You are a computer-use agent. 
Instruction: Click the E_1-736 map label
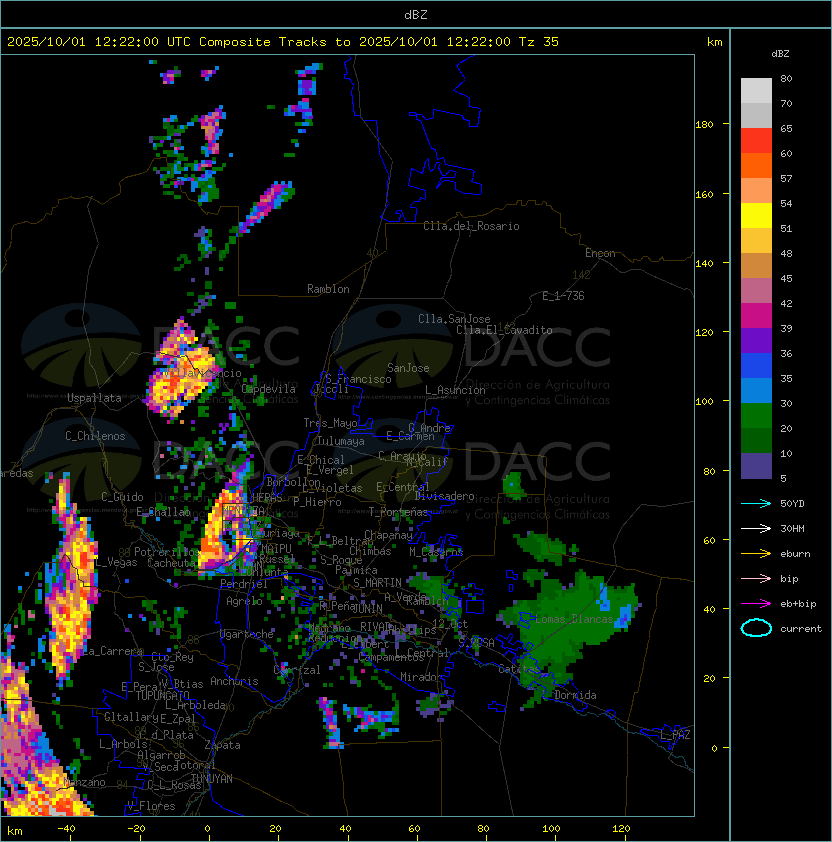click(563, 296)
